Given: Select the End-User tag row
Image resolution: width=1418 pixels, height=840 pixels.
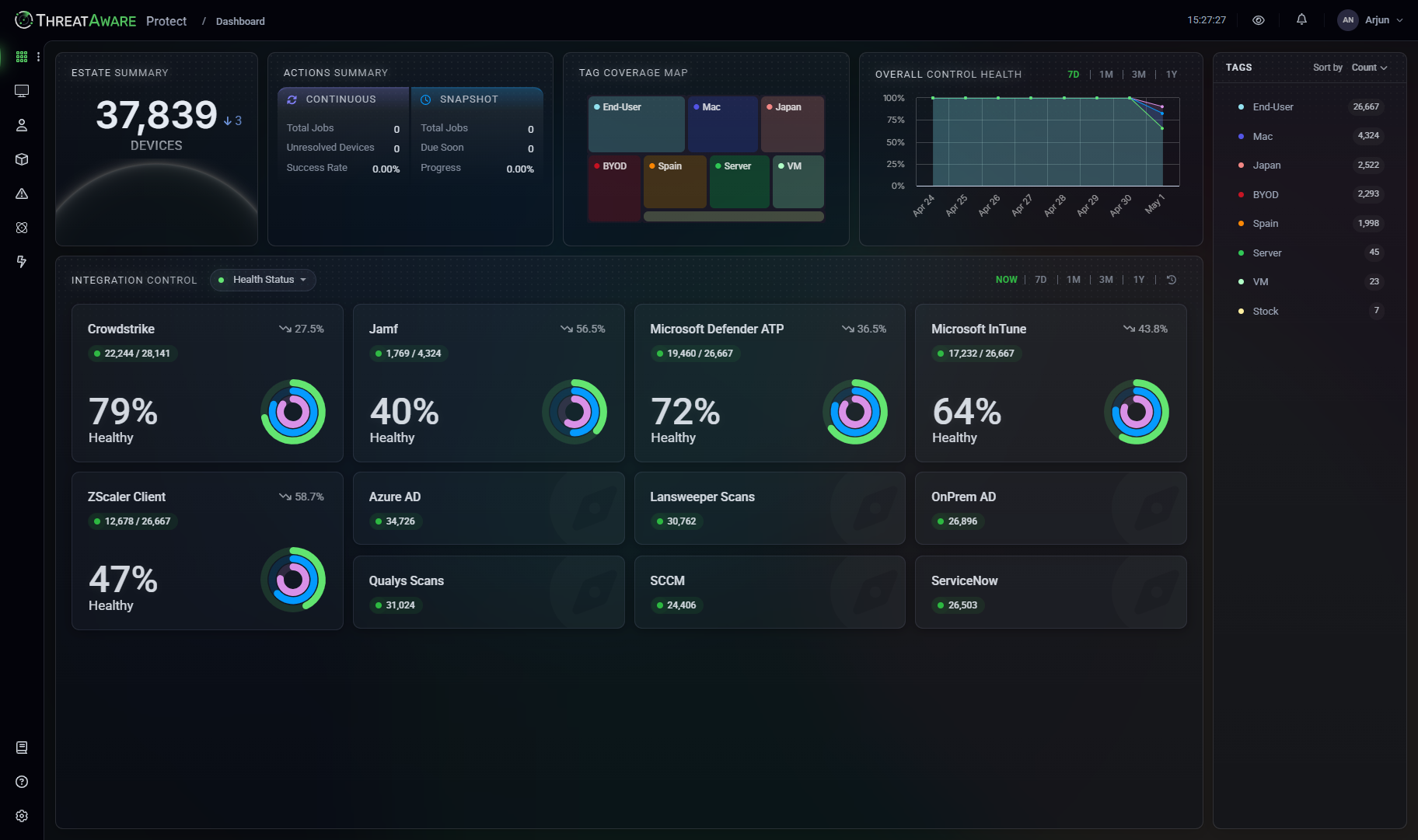Looking at the screenshot, I should coord(1309,107).
